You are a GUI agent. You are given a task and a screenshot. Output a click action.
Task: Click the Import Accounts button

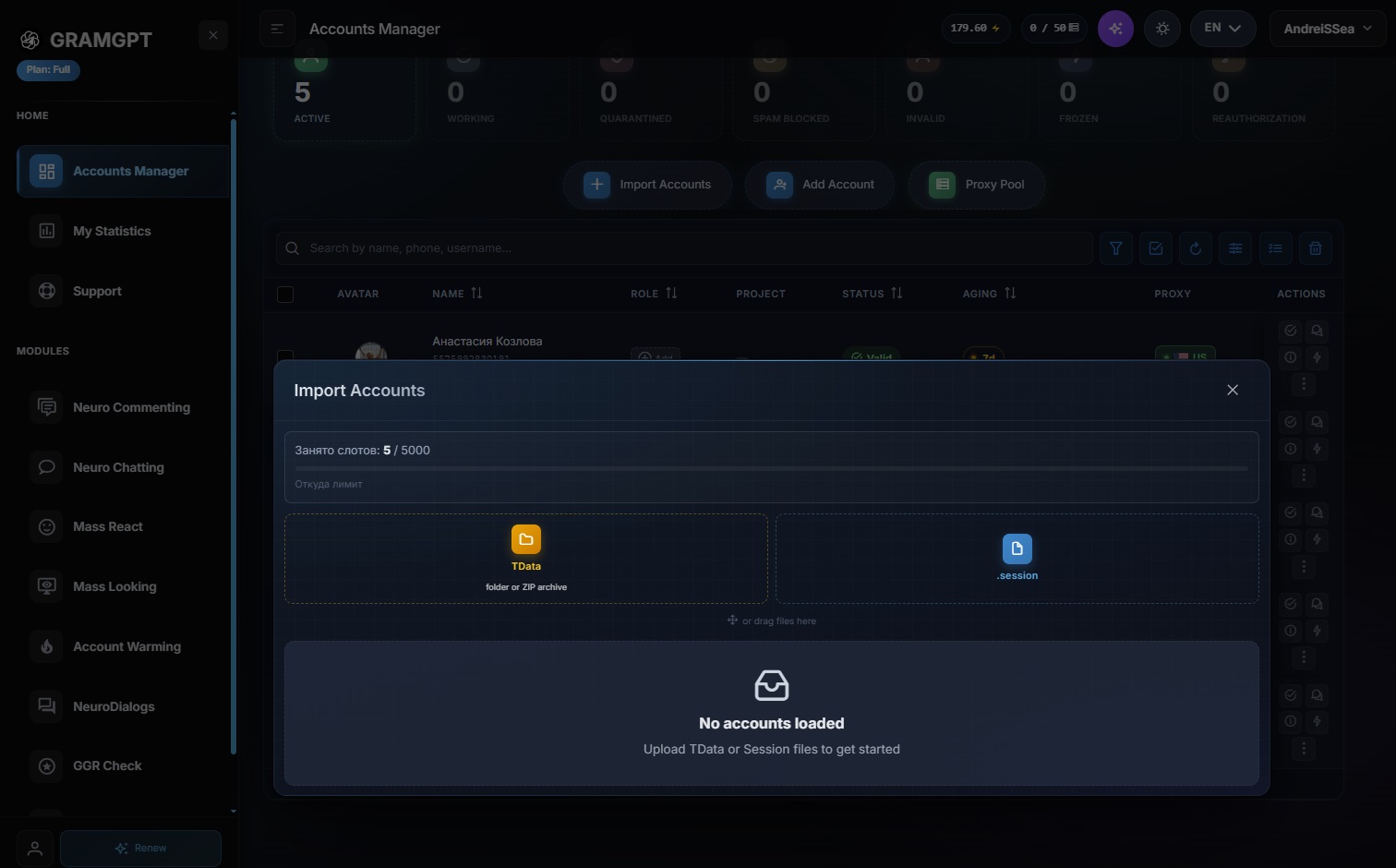point(647,185)
